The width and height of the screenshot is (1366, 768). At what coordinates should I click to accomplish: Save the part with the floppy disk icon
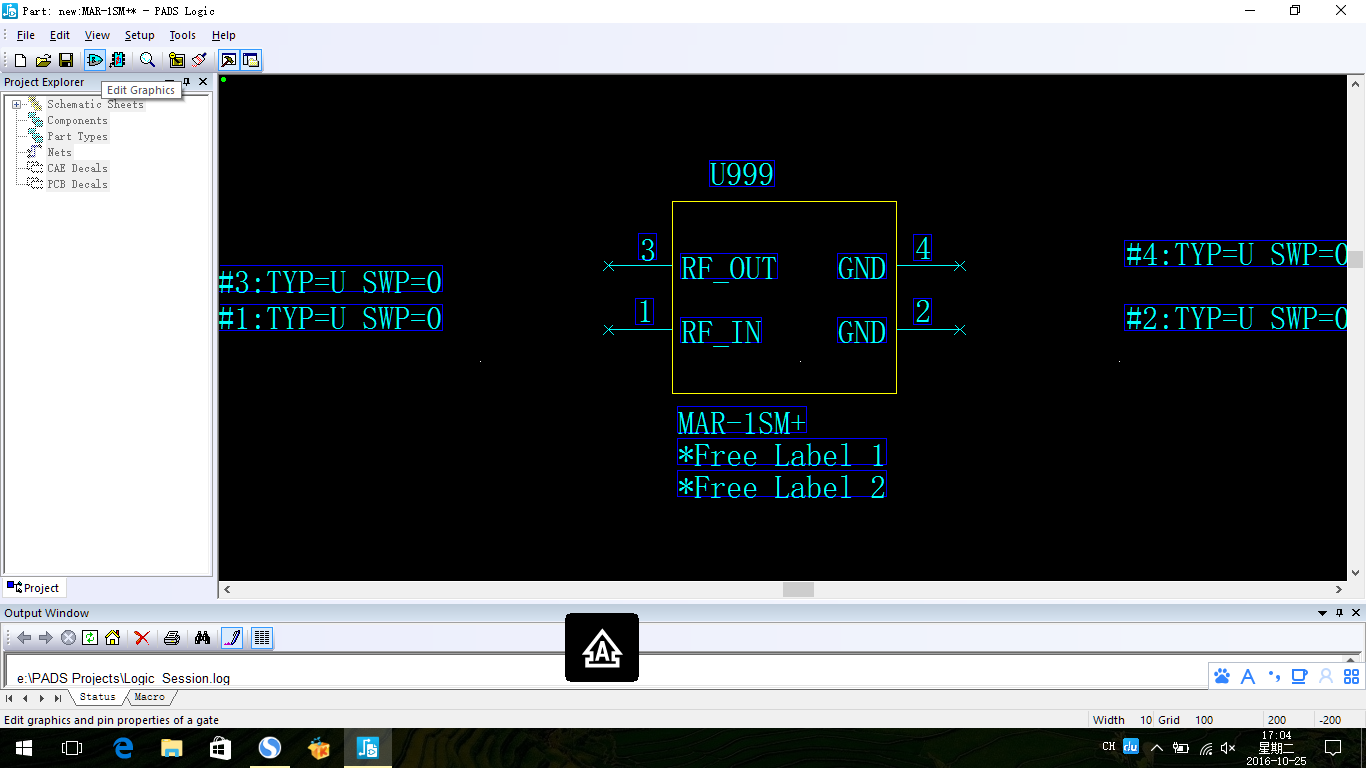pyautogui.click(x=66, y=60)
